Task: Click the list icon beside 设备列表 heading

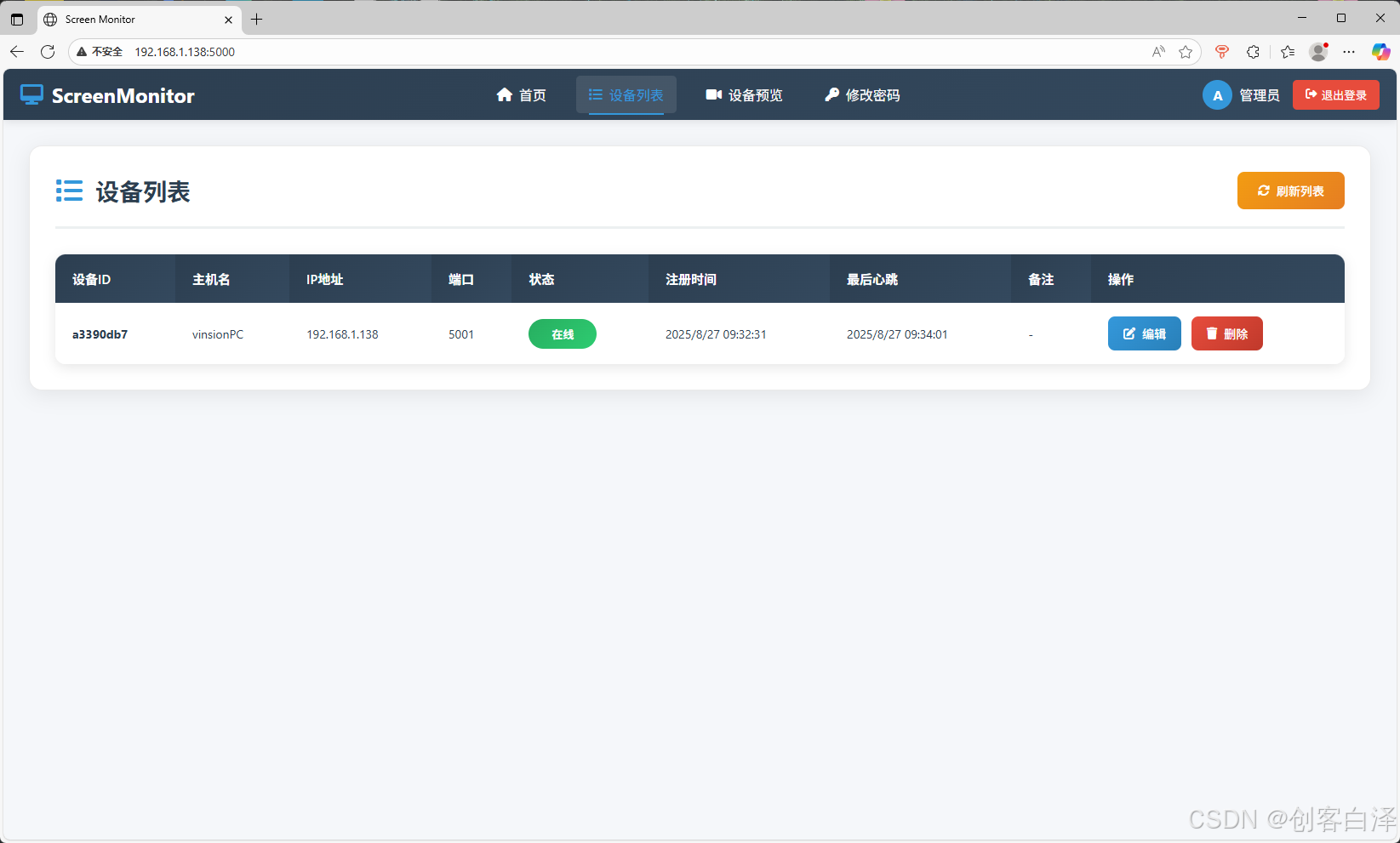Action: click(69, 191)
